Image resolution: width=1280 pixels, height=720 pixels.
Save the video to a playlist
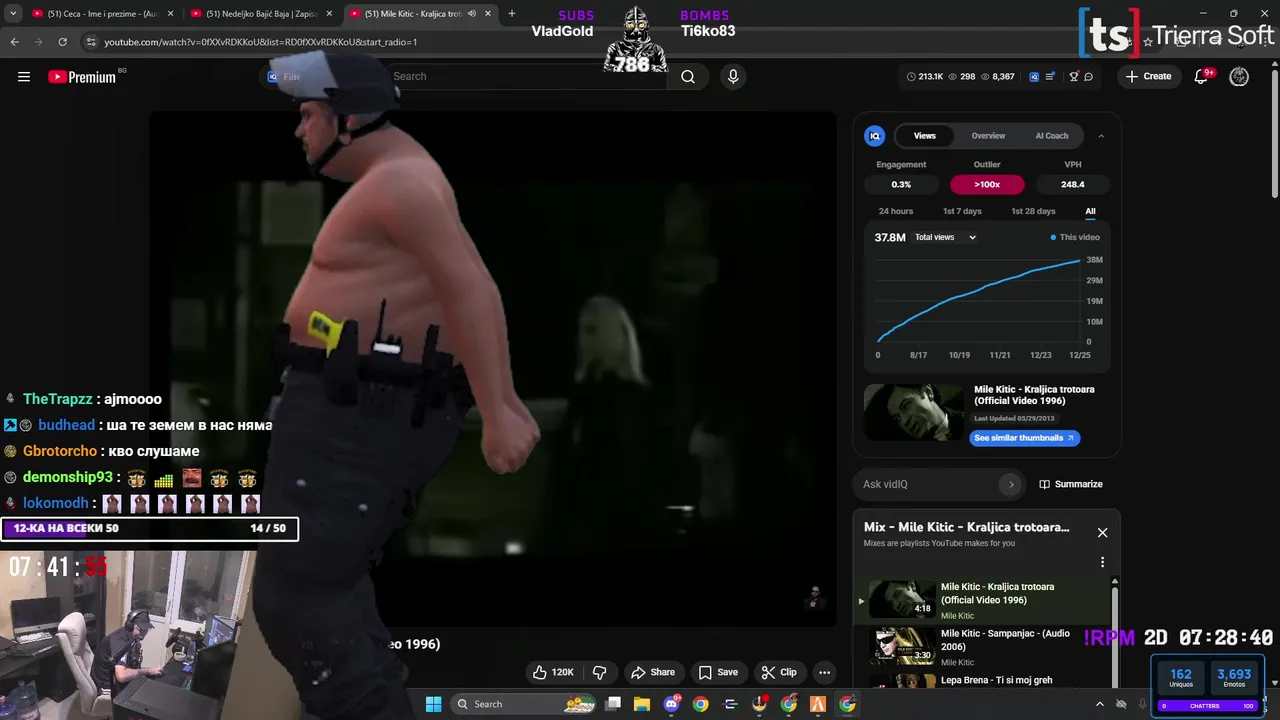pyautogui.click(x=718, y=672)
